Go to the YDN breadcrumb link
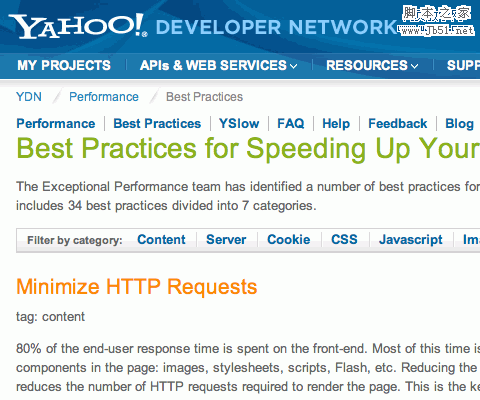480x400 pixels. coord(29,97)
